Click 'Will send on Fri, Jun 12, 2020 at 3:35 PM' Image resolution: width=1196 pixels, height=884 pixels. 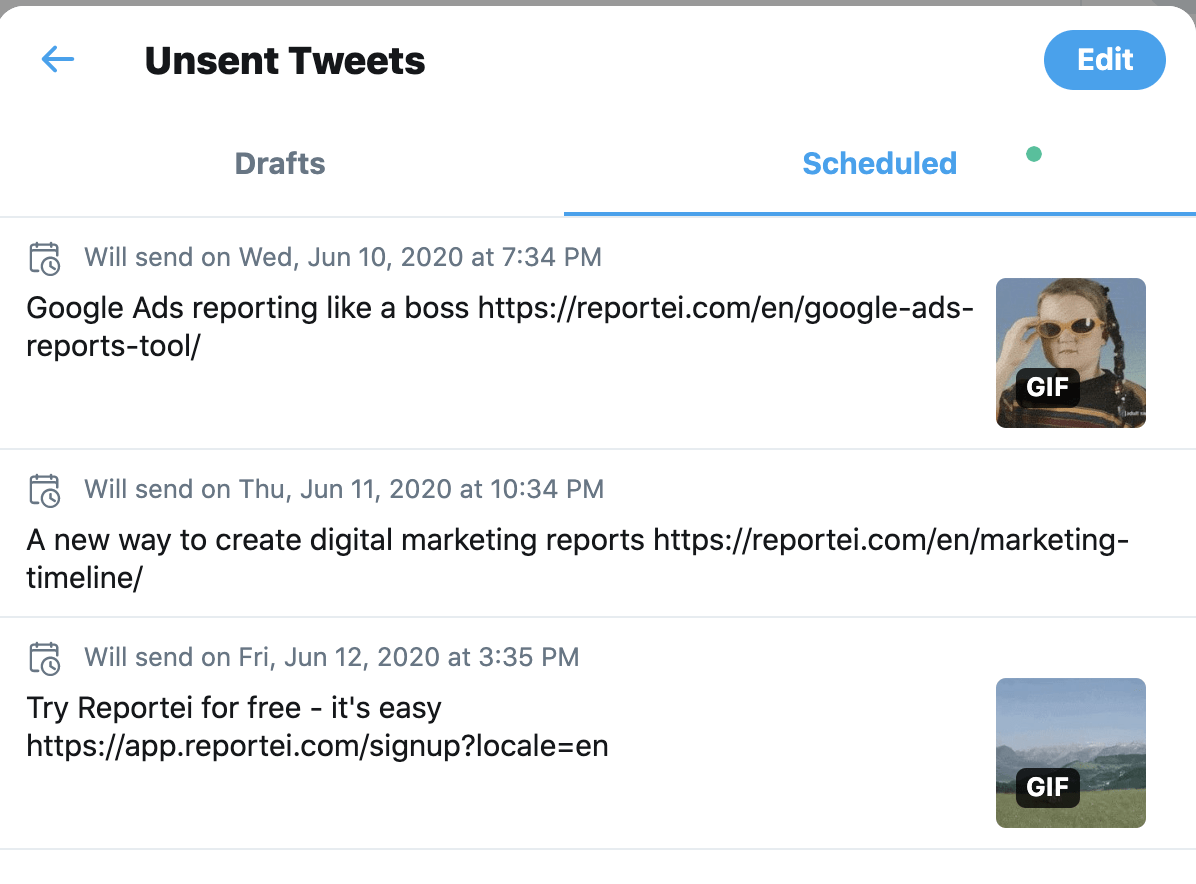332,657
